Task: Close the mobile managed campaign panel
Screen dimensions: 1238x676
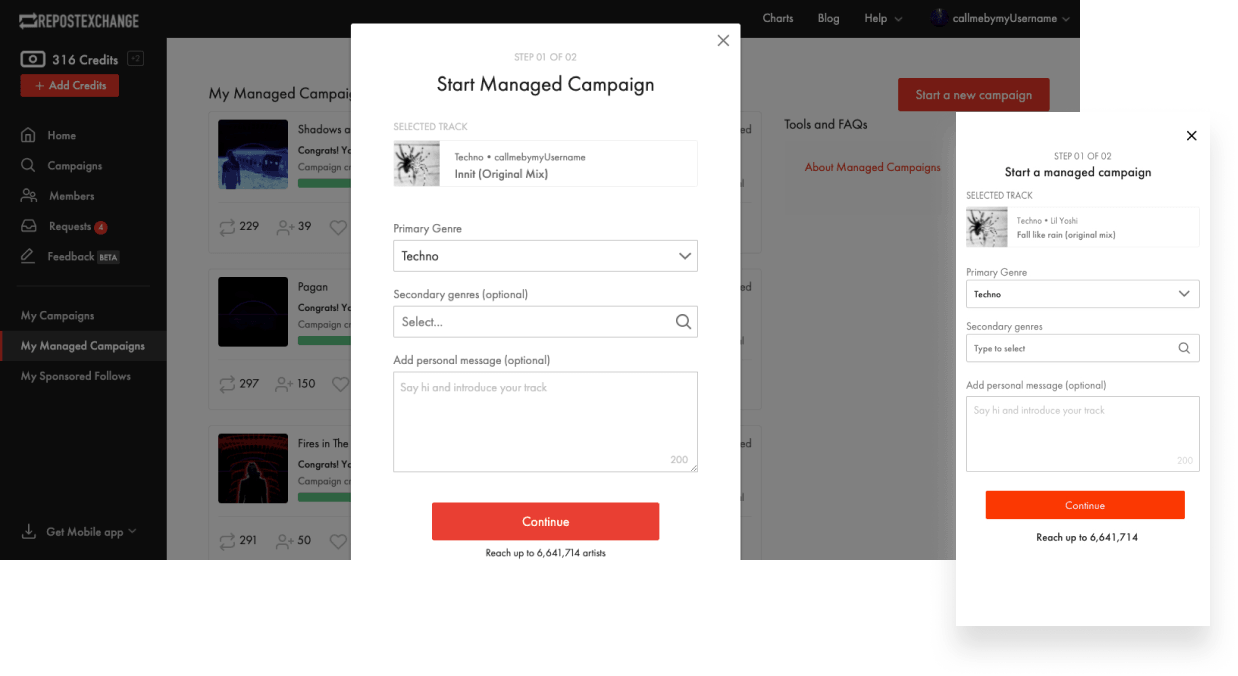Action: click(x=1191, y=136)
